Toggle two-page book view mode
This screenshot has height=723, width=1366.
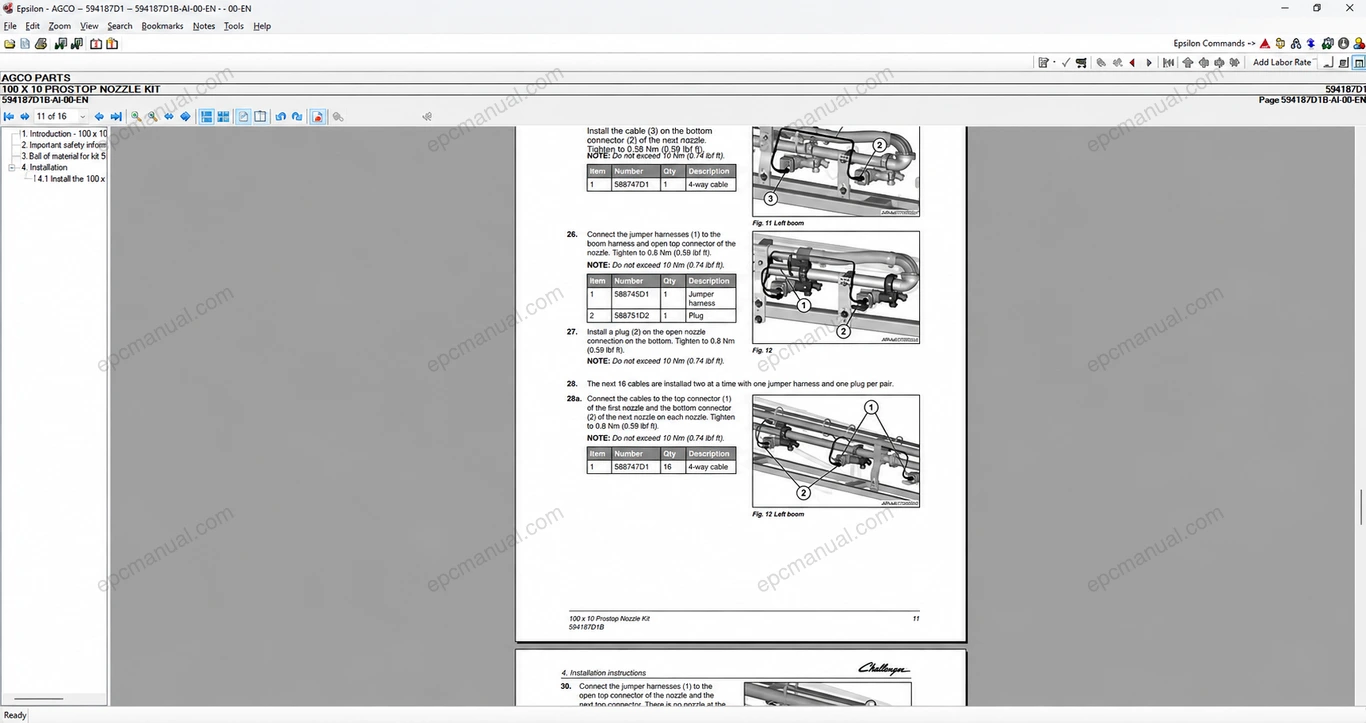pos(260,116)
